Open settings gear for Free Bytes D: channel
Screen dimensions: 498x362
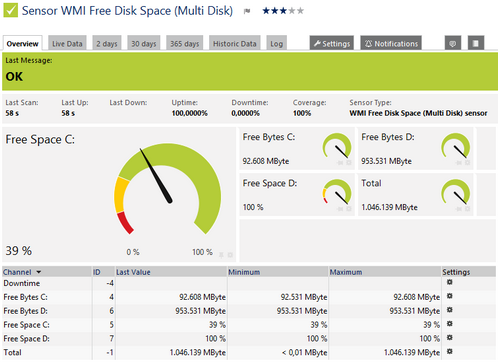[449, 310]
